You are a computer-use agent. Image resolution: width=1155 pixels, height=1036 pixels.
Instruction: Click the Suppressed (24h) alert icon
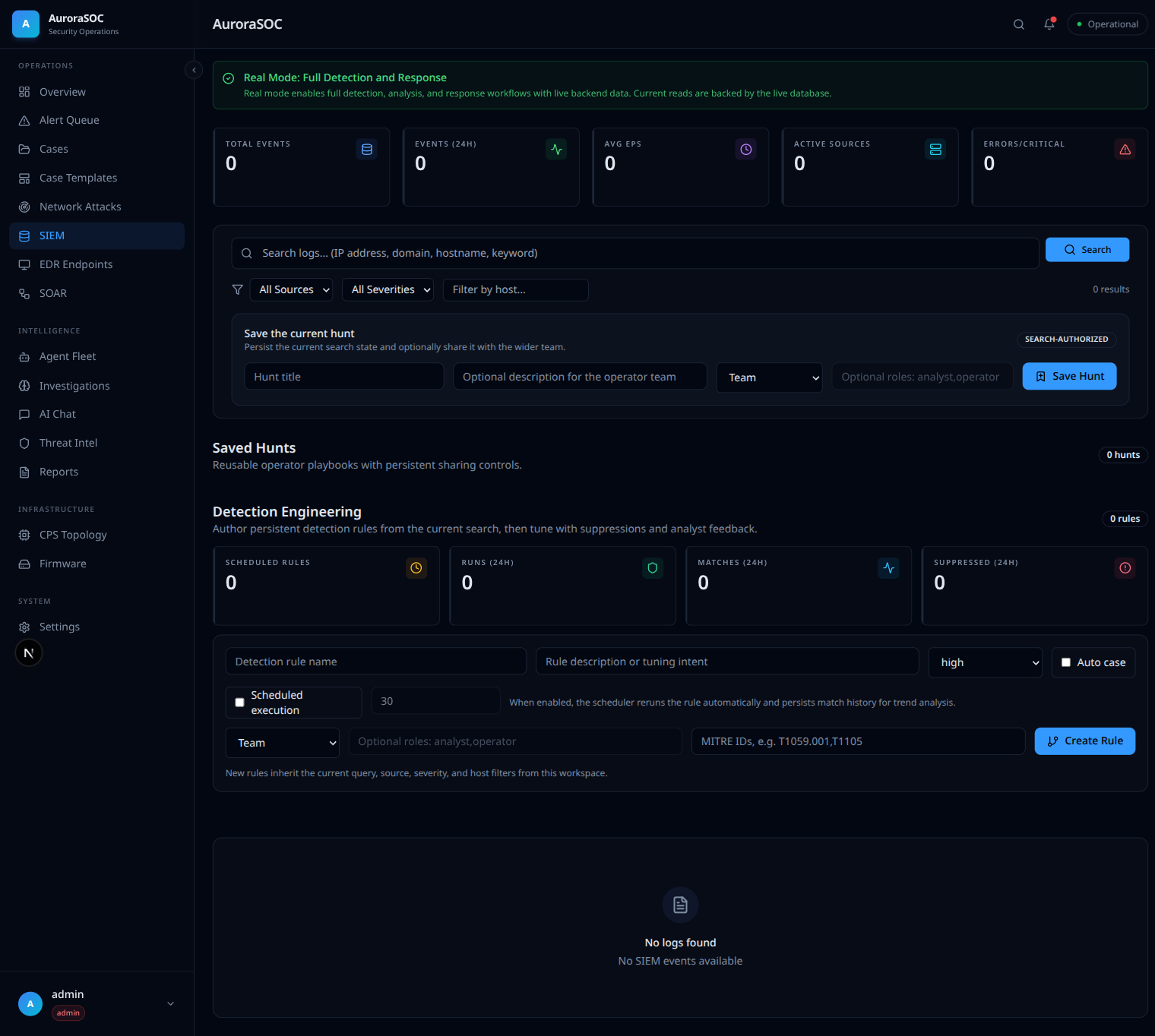click(x=1125, y=568)
